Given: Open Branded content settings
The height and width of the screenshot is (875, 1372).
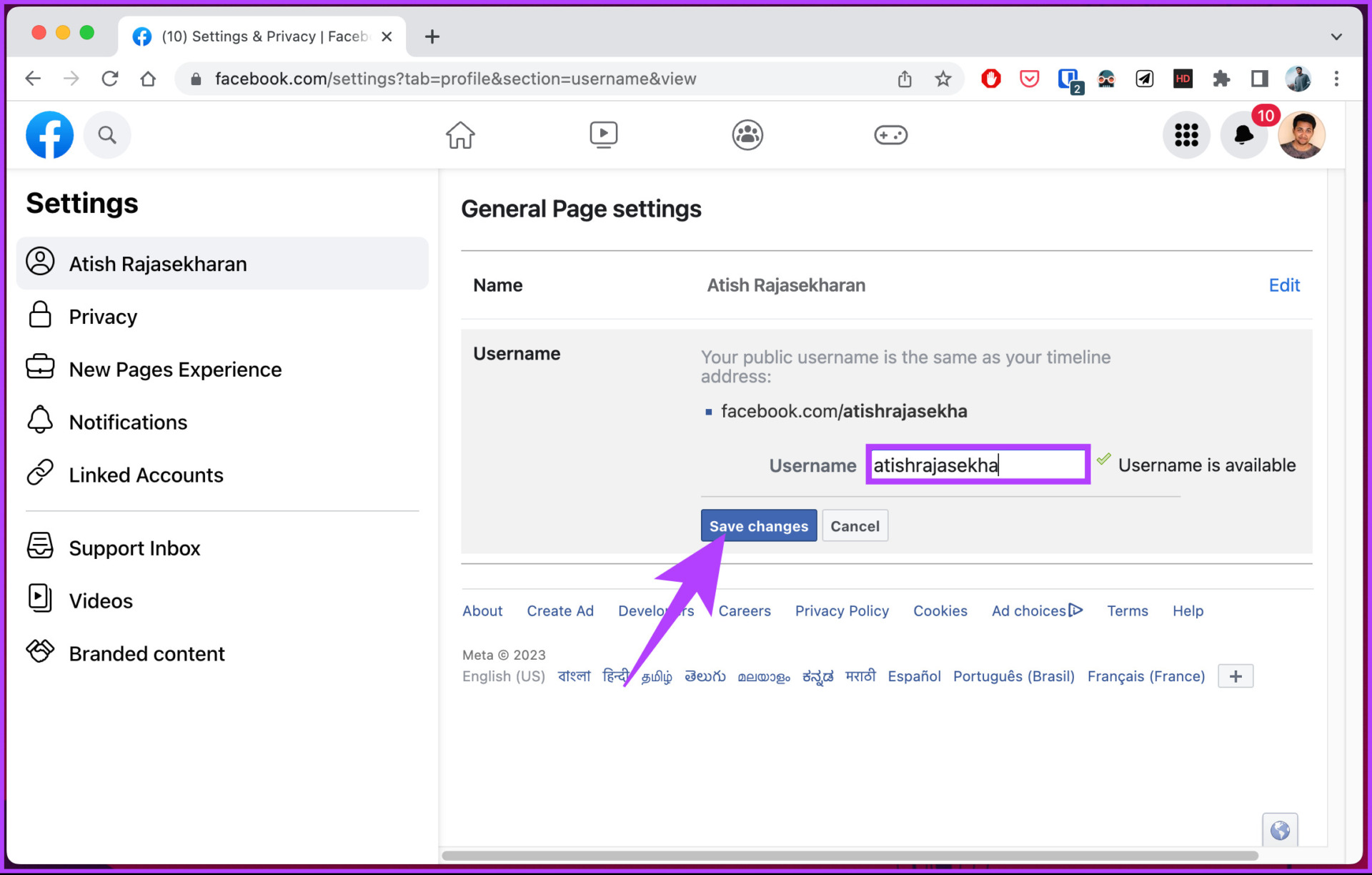Looking at the screenshot, I should (x=222, y=654).
